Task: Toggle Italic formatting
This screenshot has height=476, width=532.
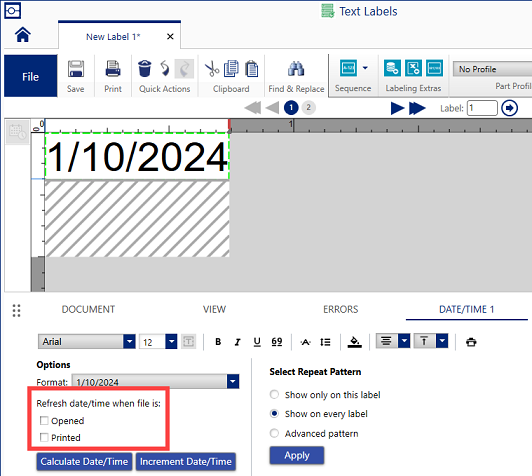Action: click(x=238, y=342)
